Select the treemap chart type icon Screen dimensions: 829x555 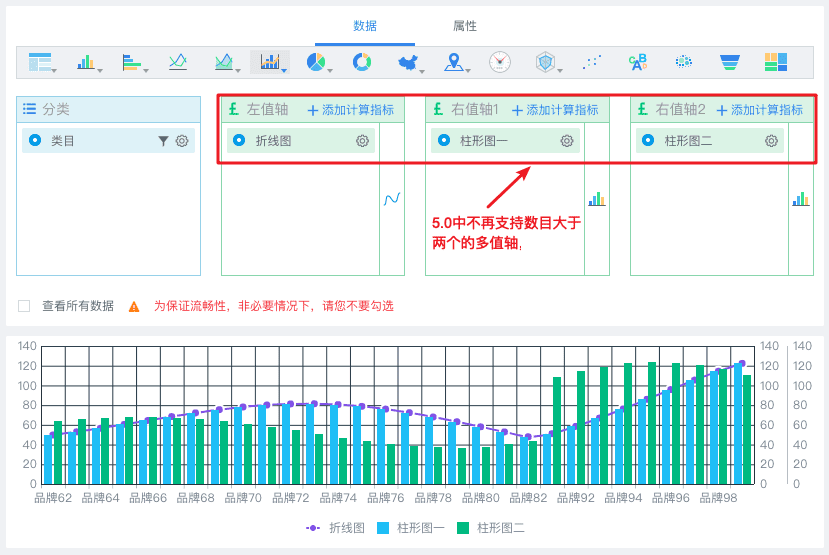776,62
